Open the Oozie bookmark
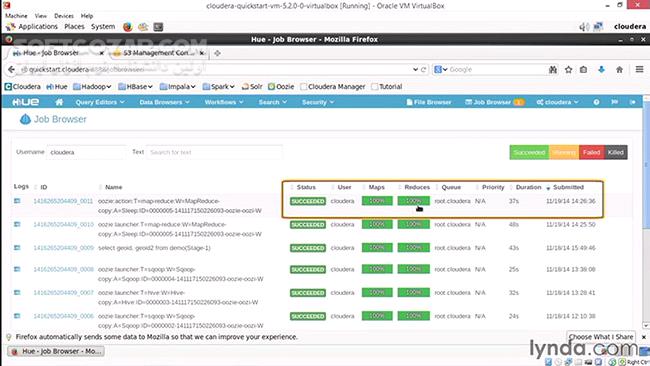The width and height of the screenshot is (650, 366). coord(281,87)
